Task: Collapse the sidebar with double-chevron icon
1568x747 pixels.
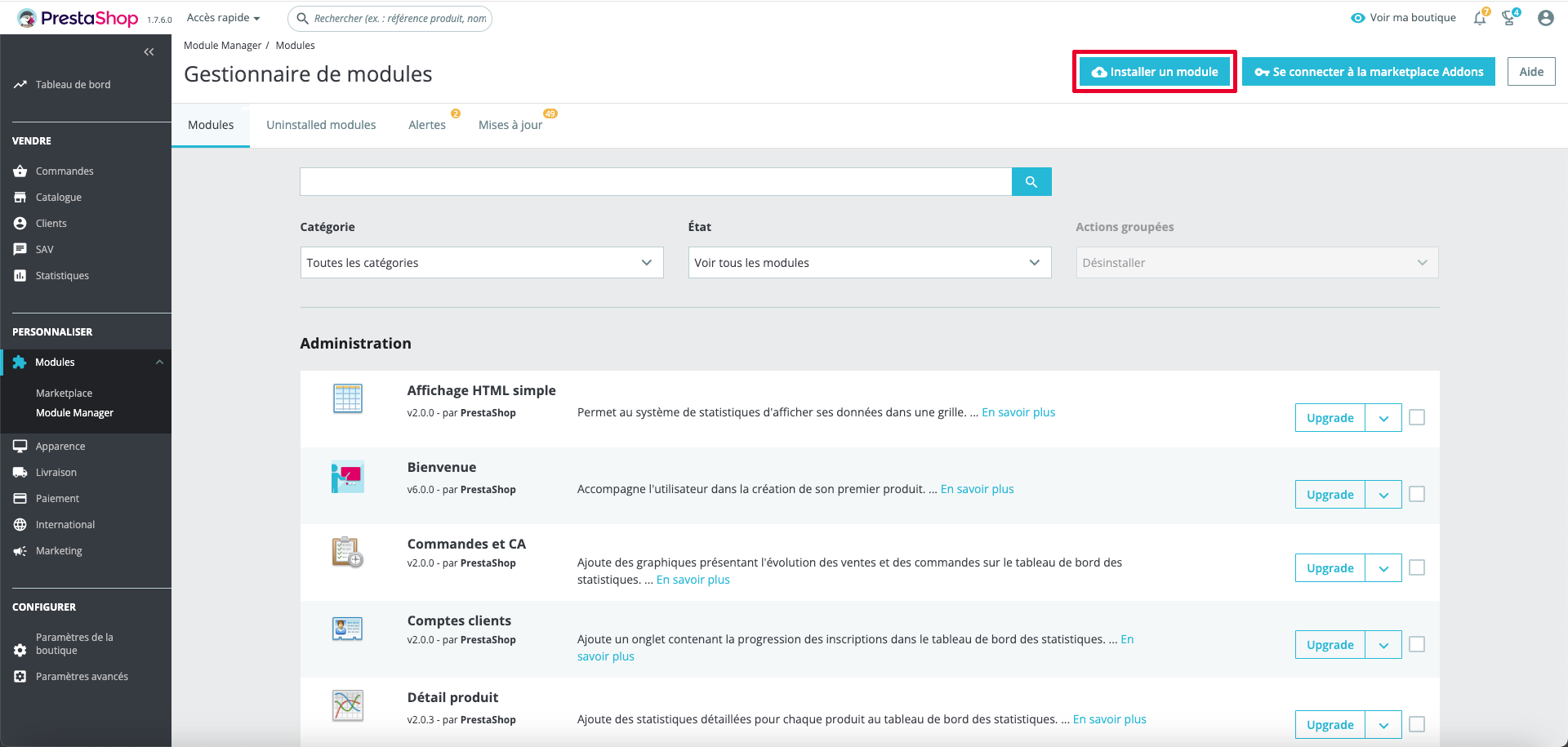Action: pos(149,52)
